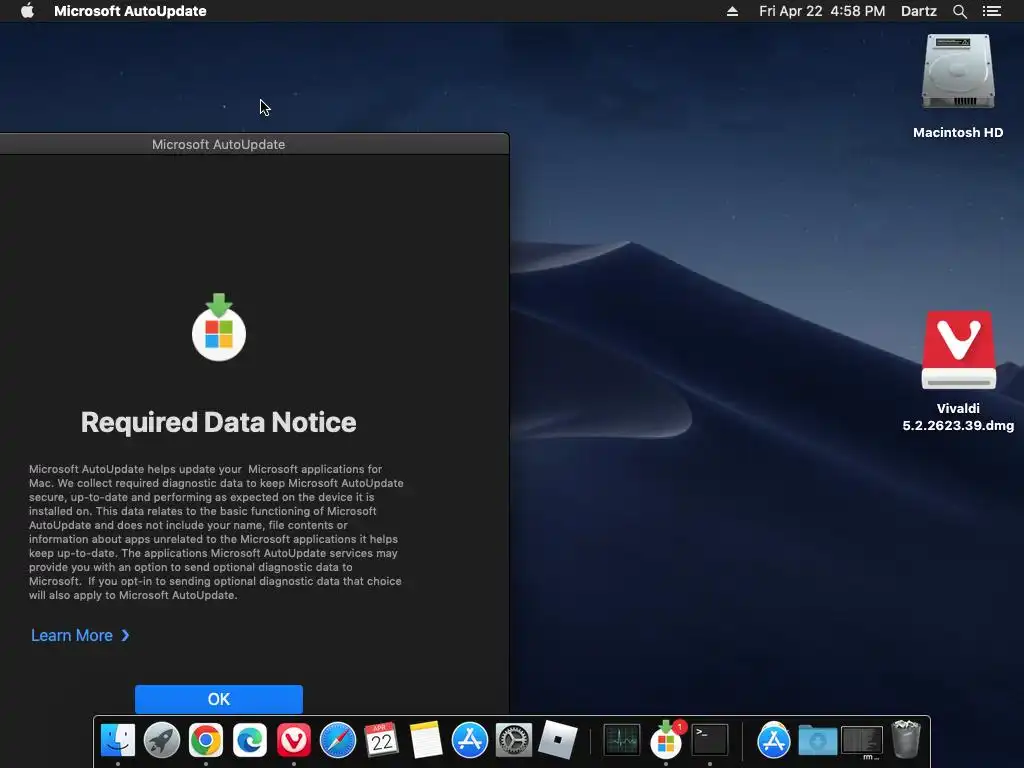The height and width of the screenshot is (768, 1024).
Task: Launch Roblox from the Dock
Action: click(557, 741)
